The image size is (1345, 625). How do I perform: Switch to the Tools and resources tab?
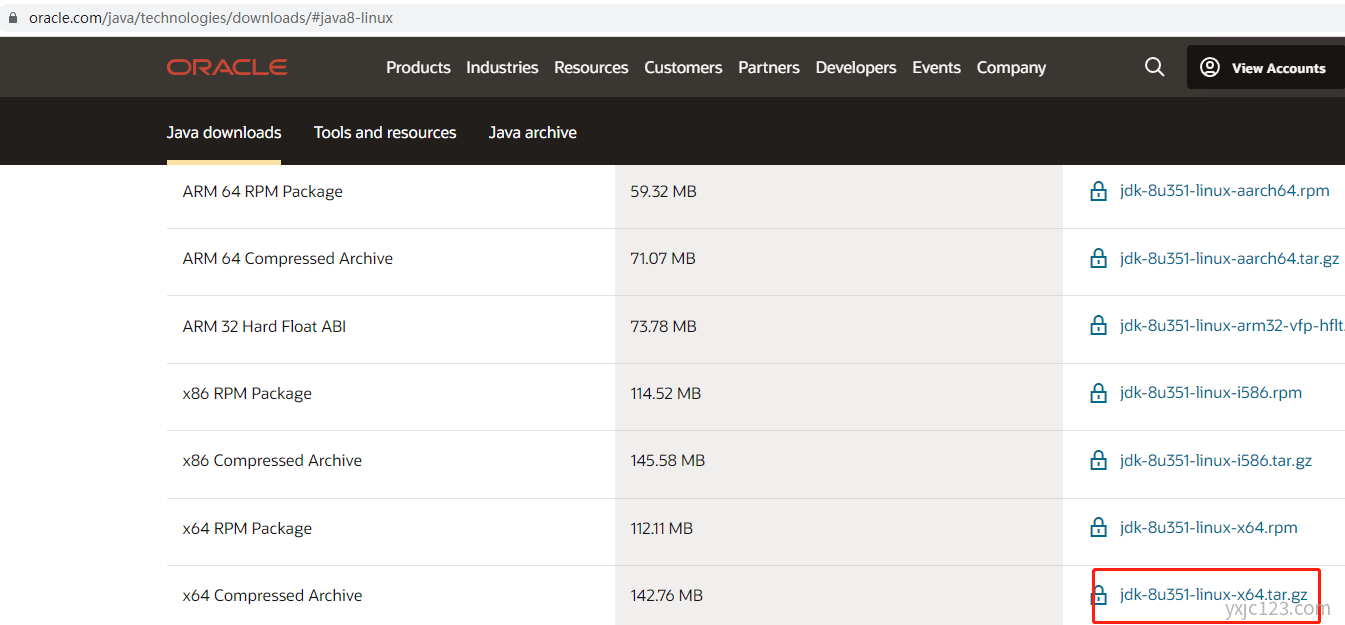pos(385,132)
